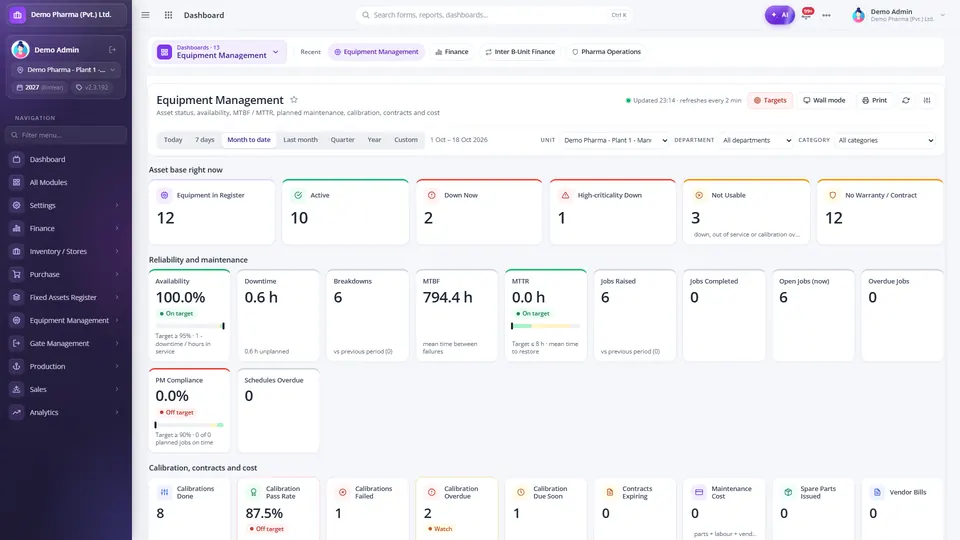Open the Category dropdown

(885, 140)
